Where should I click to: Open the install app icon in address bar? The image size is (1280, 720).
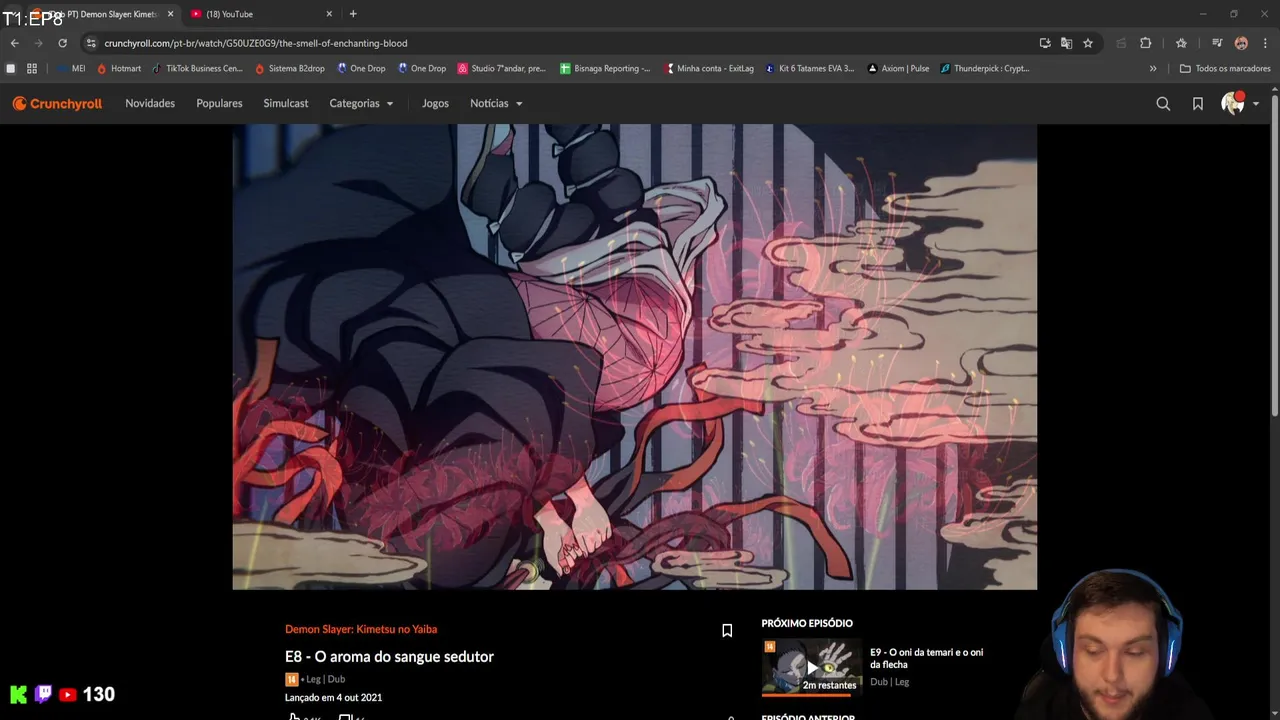1045,43
